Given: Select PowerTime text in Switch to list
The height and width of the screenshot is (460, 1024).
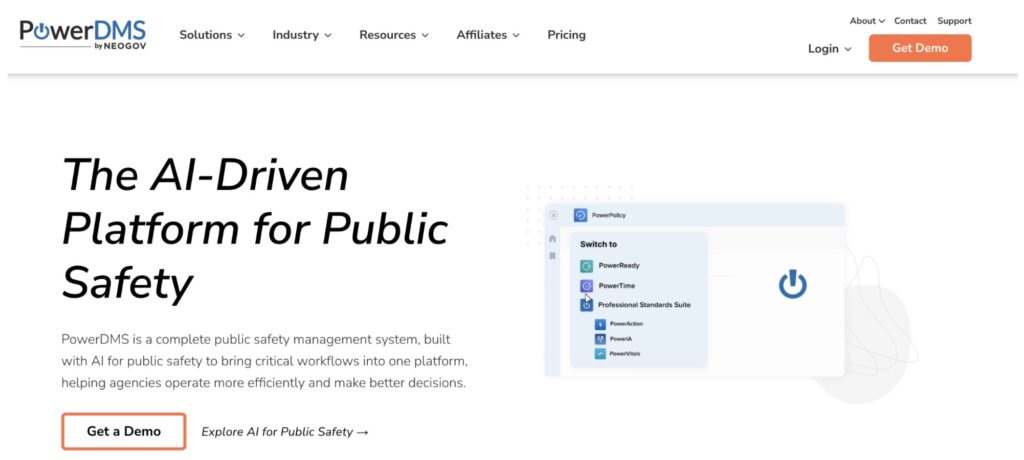Looking at the screenshot, I should [x=616, y=286].
